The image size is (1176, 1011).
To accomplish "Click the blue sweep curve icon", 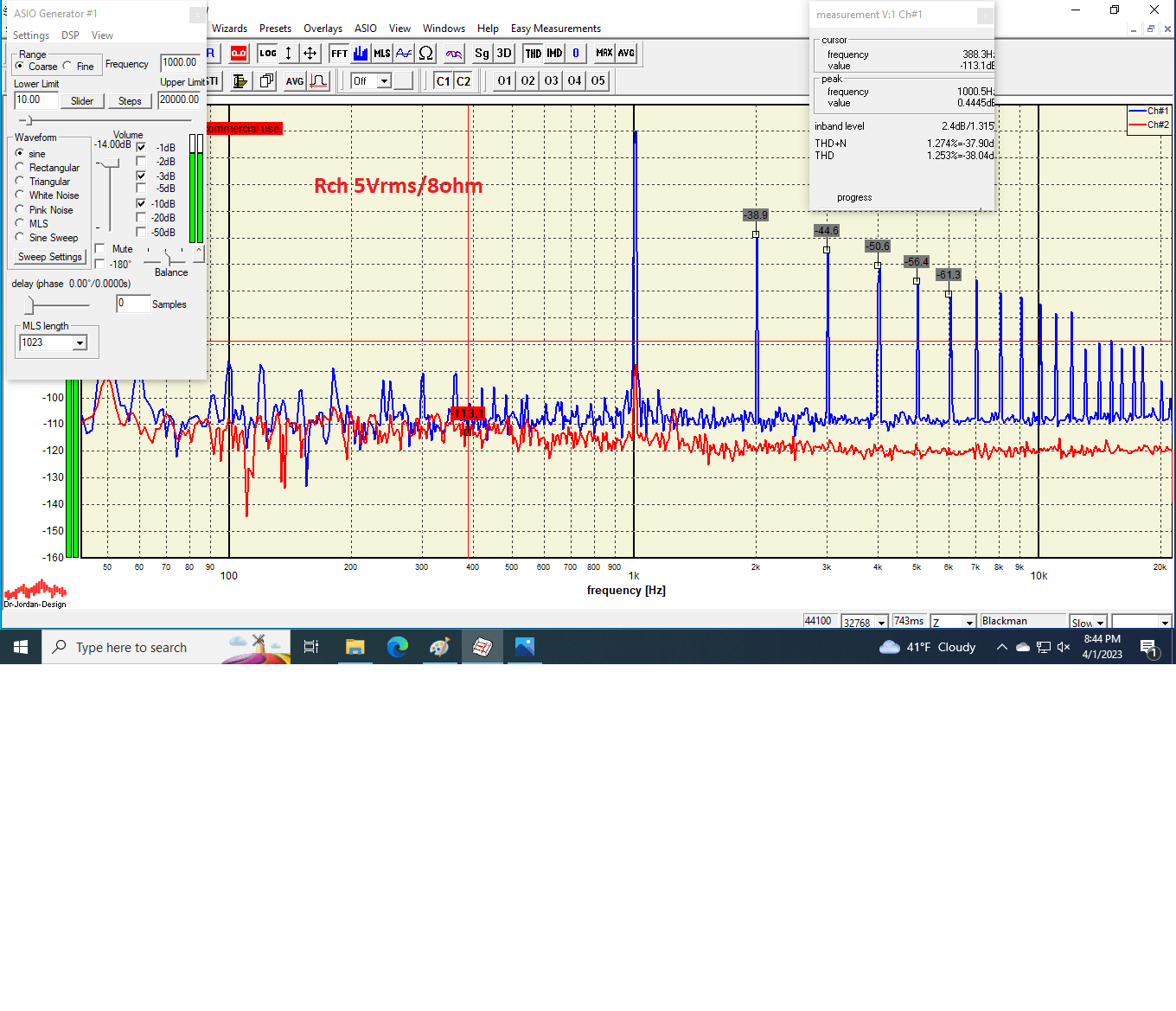I will tap(404, 54).
